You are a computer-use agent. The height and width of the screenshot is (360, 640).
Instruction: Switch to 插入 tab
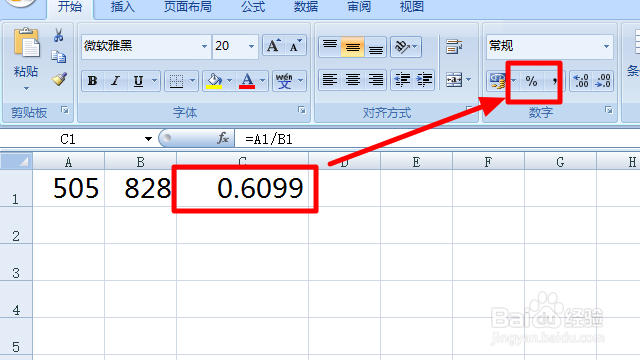pos(122,7)
